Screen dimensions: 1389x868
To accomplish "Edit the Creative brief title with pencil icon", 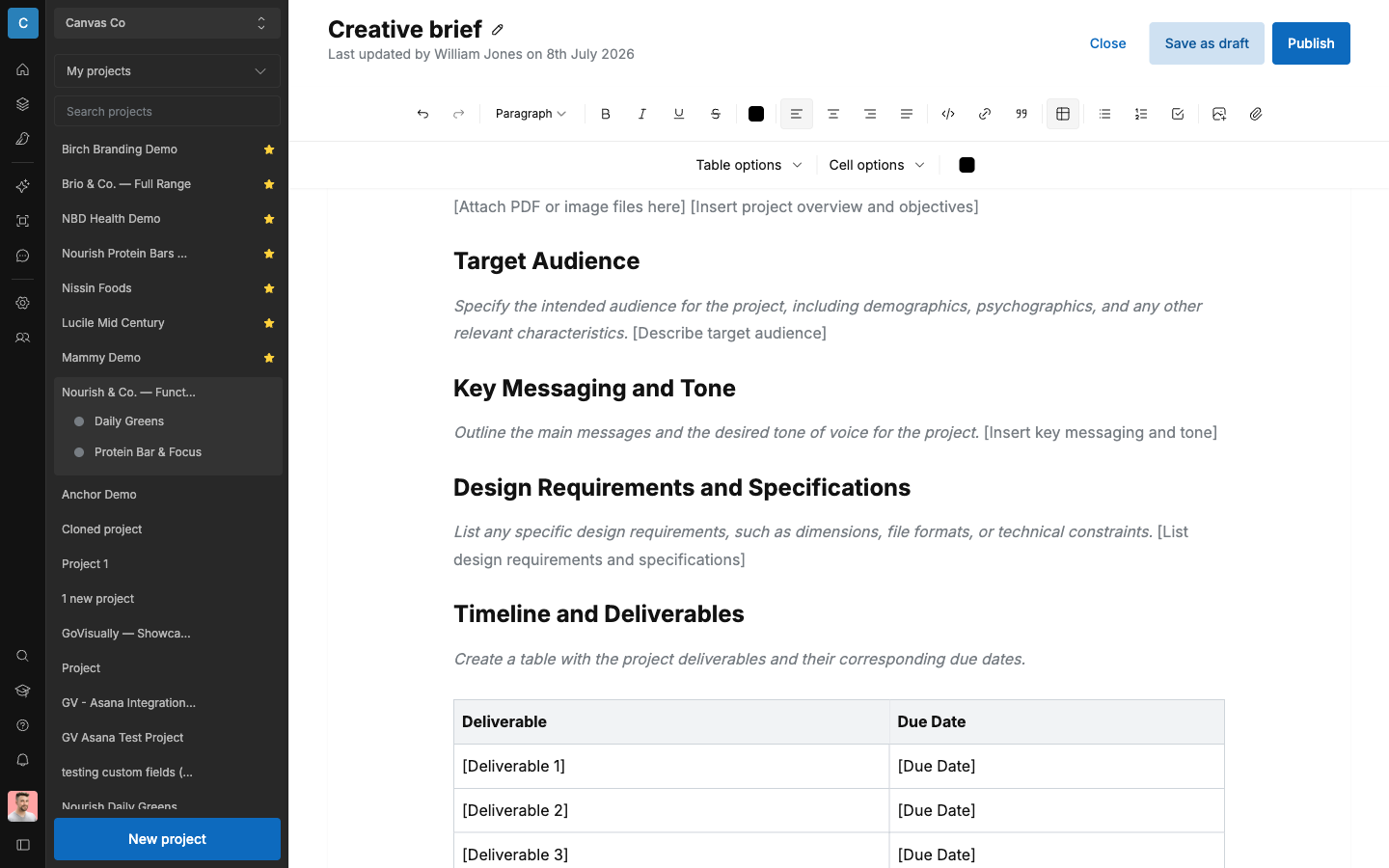I will 498,30.
